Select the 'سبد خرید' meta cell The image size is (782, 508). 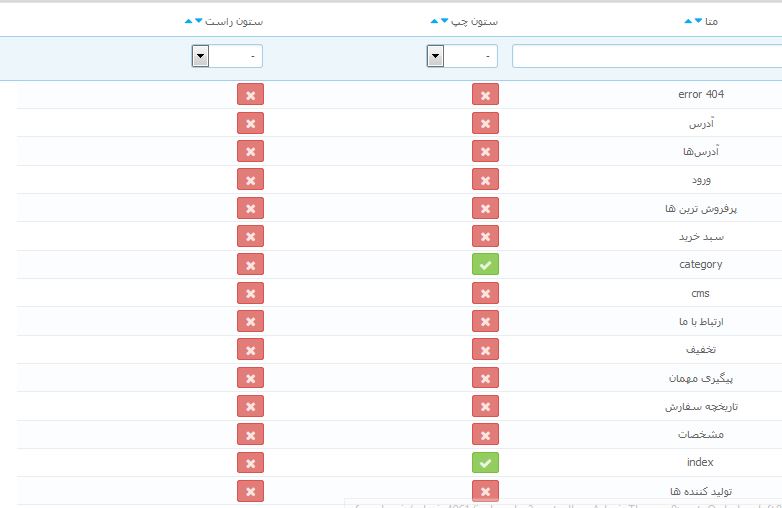(x=701, y=237)
